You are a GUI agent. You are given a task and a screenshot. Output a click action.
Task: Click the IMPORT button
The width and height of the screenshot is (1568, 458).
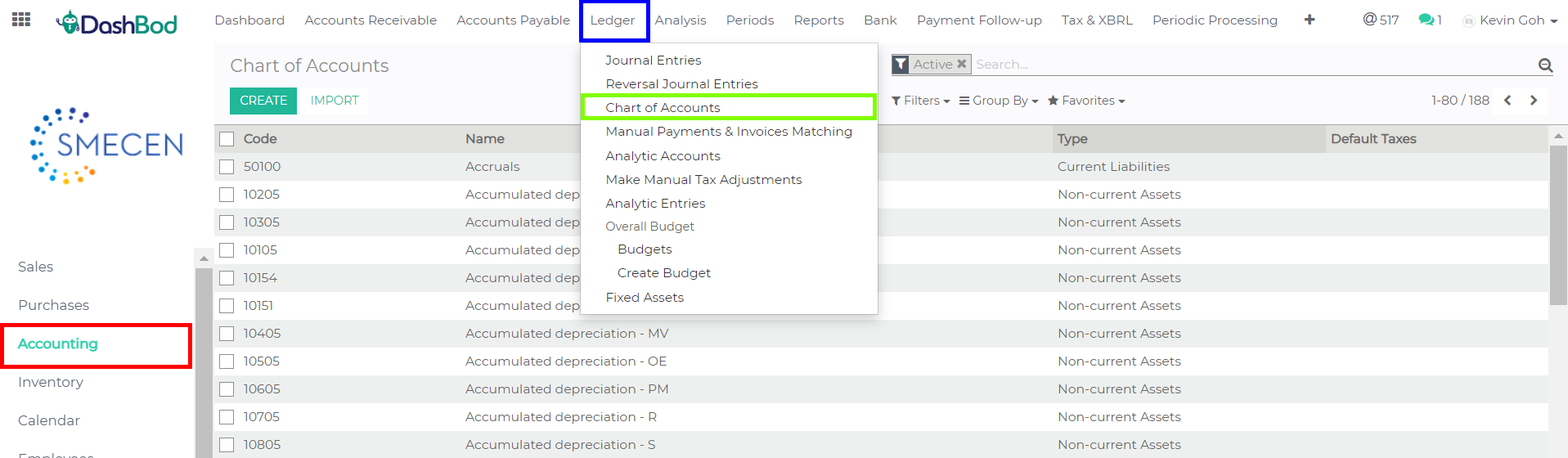tap(335, 101)
